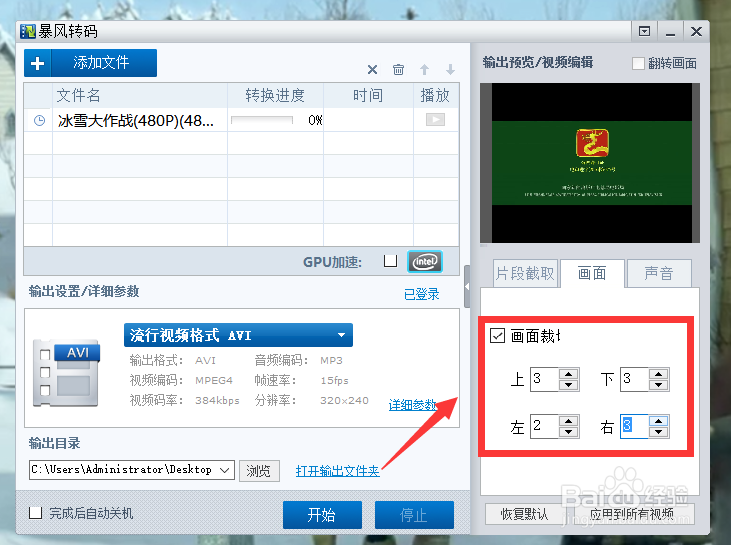Toggle 完成后自动关机 checkbox
Viewport: 731px width, 545px height.
pos(35,513)
